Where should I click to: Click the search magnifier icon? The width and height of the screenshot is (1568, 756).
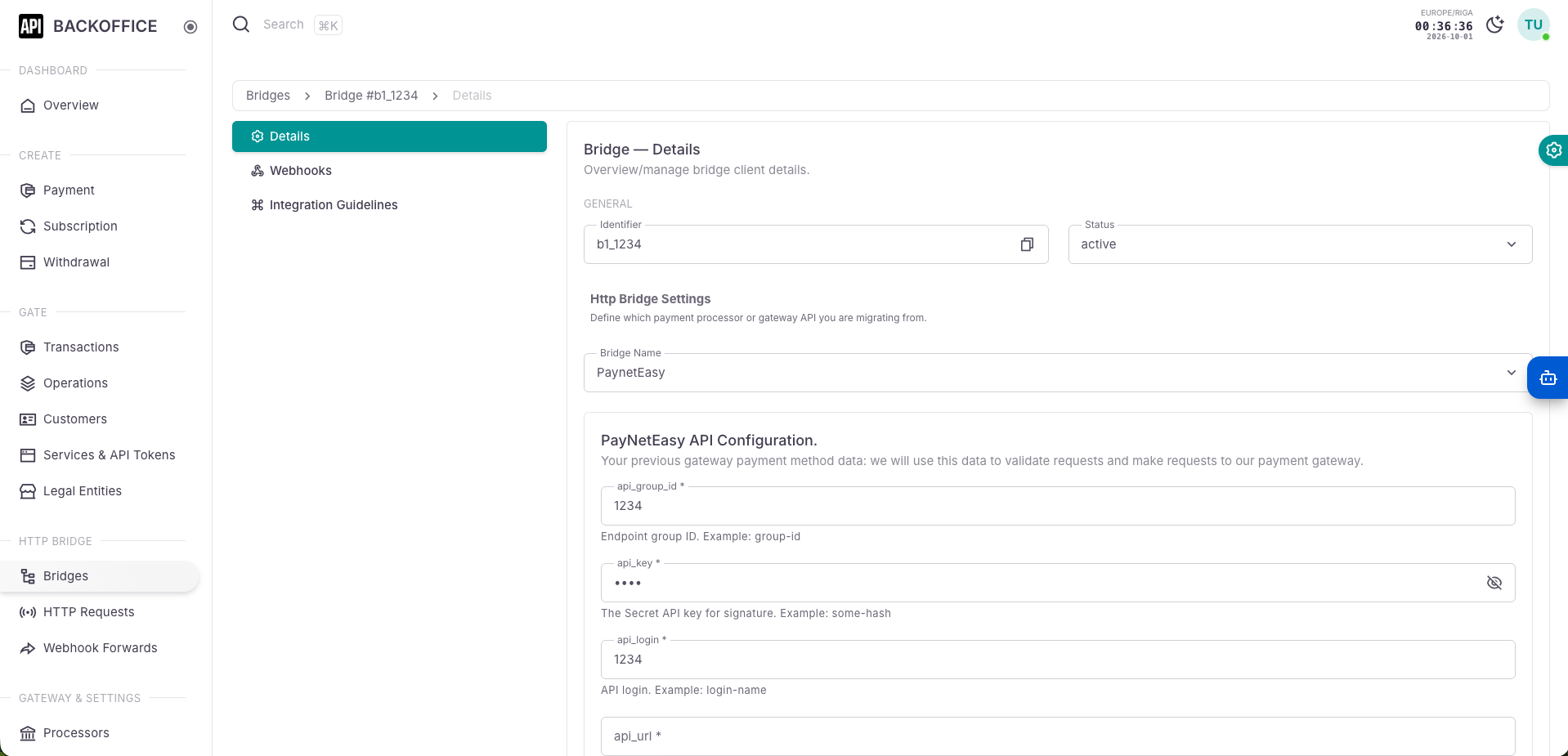coord(241,25)
